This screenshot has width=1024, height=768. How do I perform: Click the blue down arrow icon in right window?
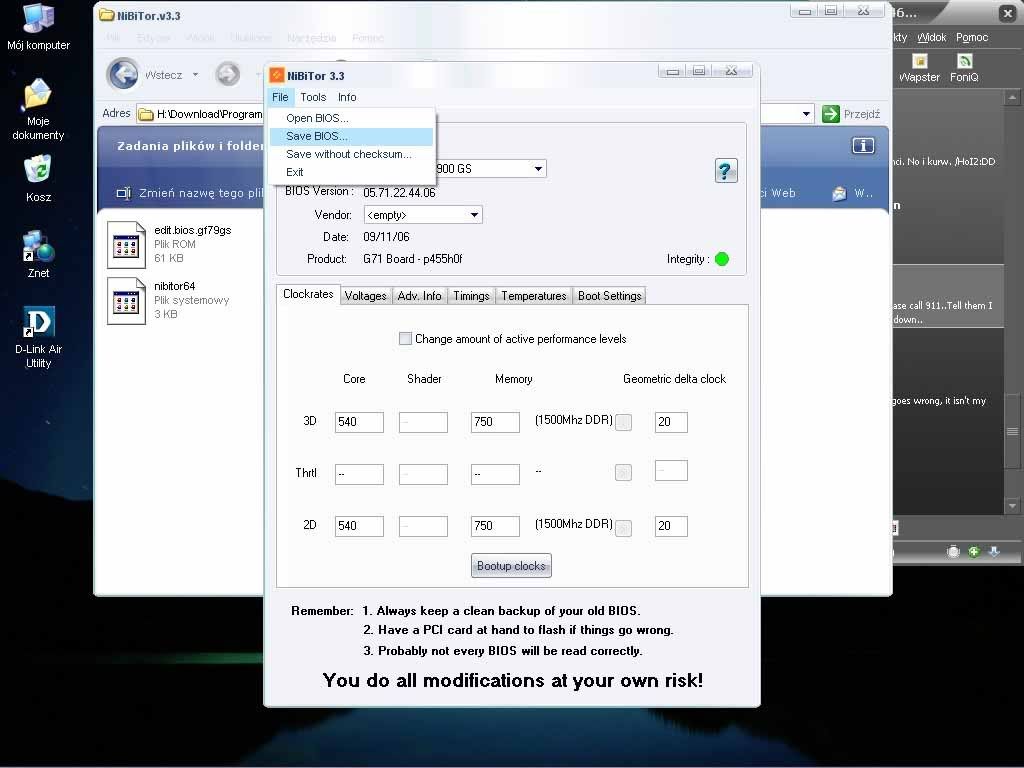(x=994, y=552)
